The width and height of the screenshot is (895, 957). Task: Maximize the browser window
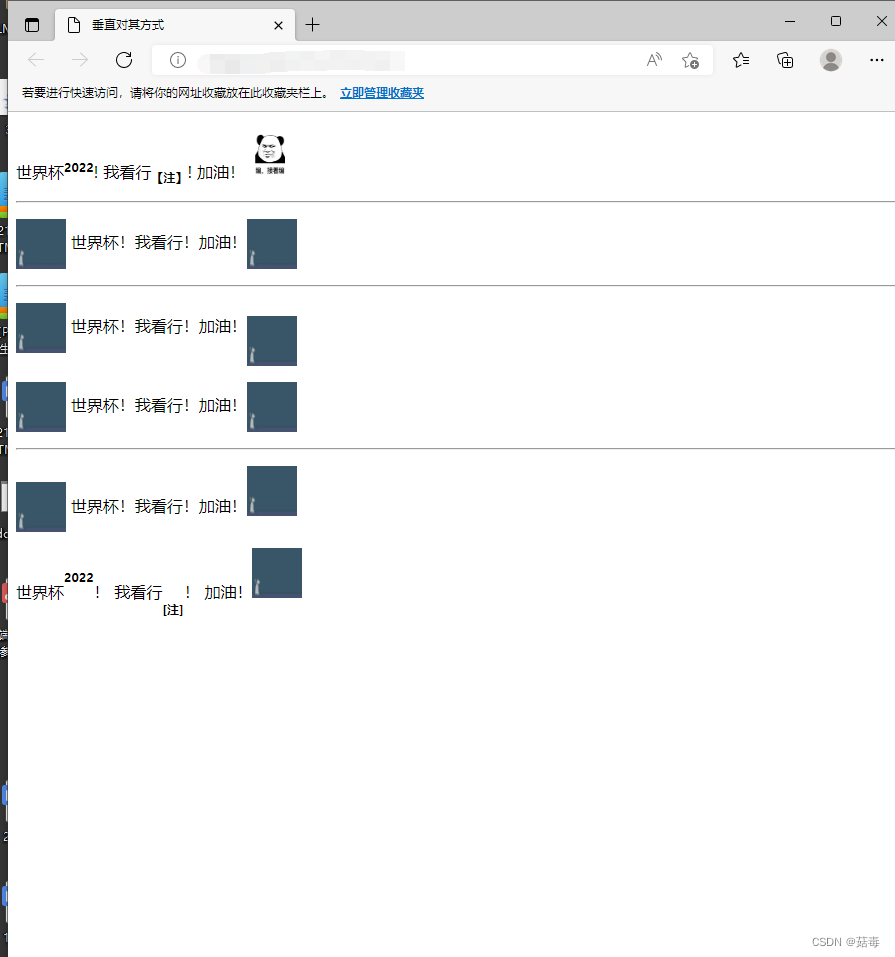tap(836, 21)
